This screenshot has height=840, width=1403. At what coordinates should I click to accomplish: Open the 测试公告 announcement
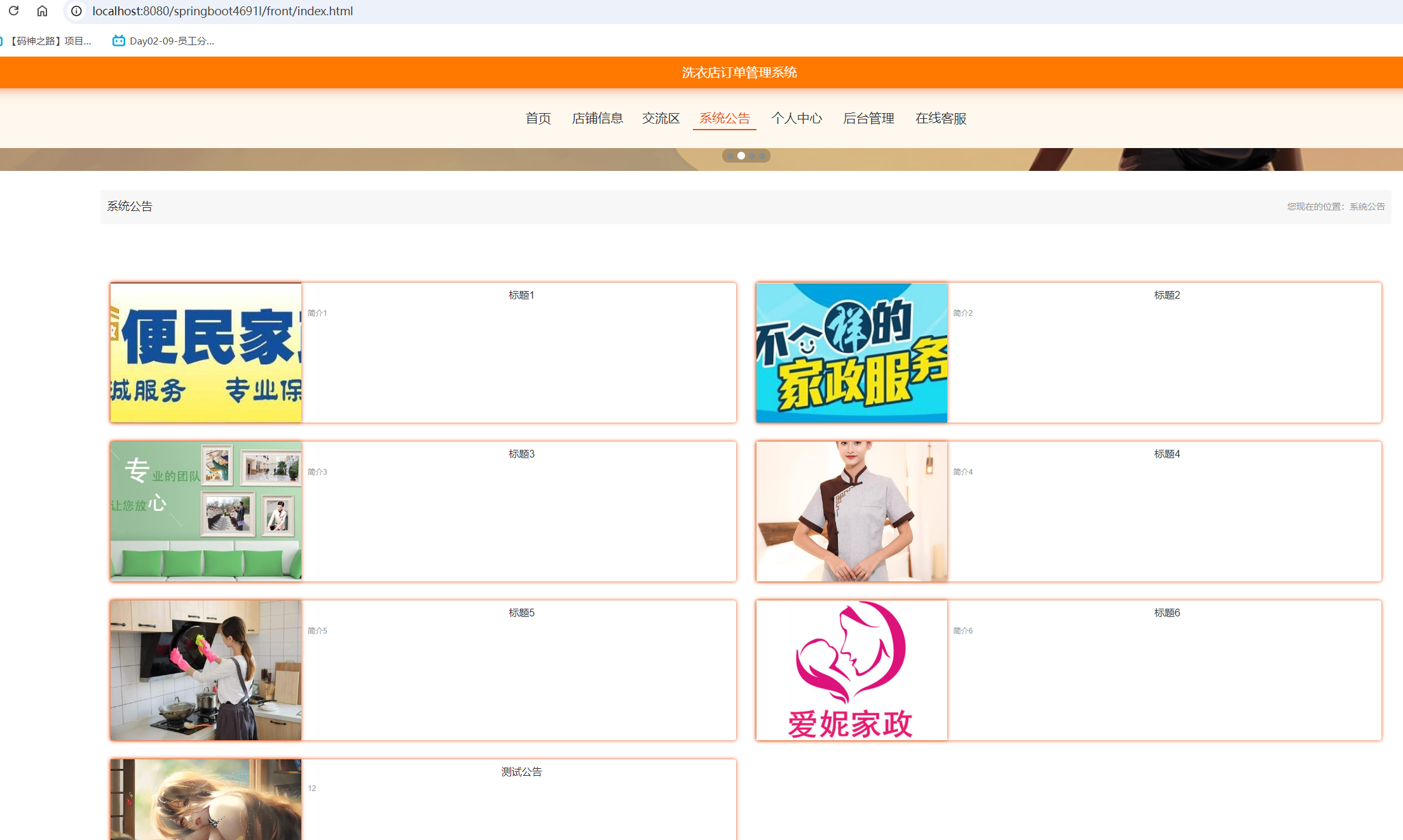point(521,772)
